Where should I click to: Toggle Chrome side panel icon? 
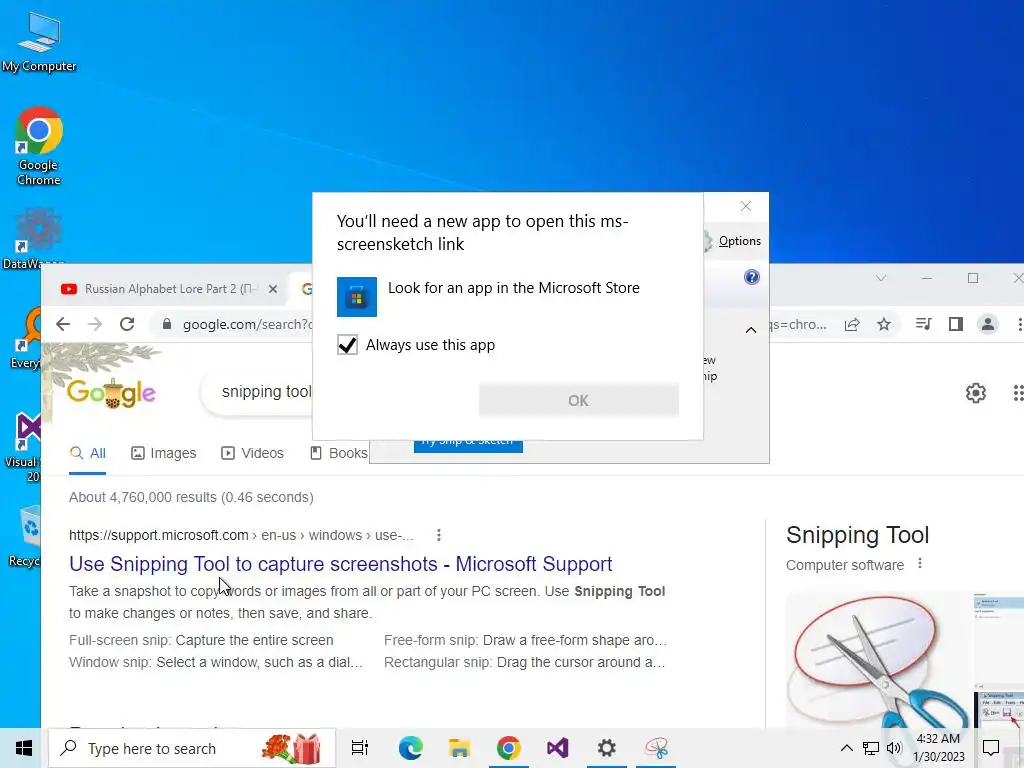pos(955,324)
